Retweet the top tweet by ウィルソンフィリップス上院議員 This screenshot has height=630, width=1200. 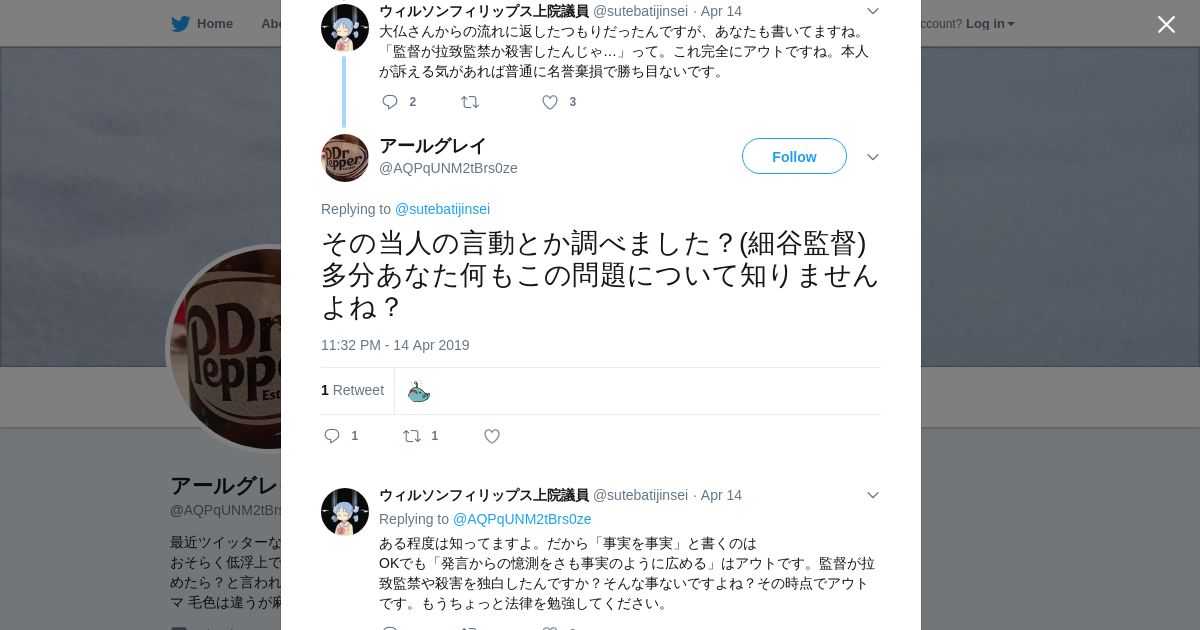coord(470,102)
